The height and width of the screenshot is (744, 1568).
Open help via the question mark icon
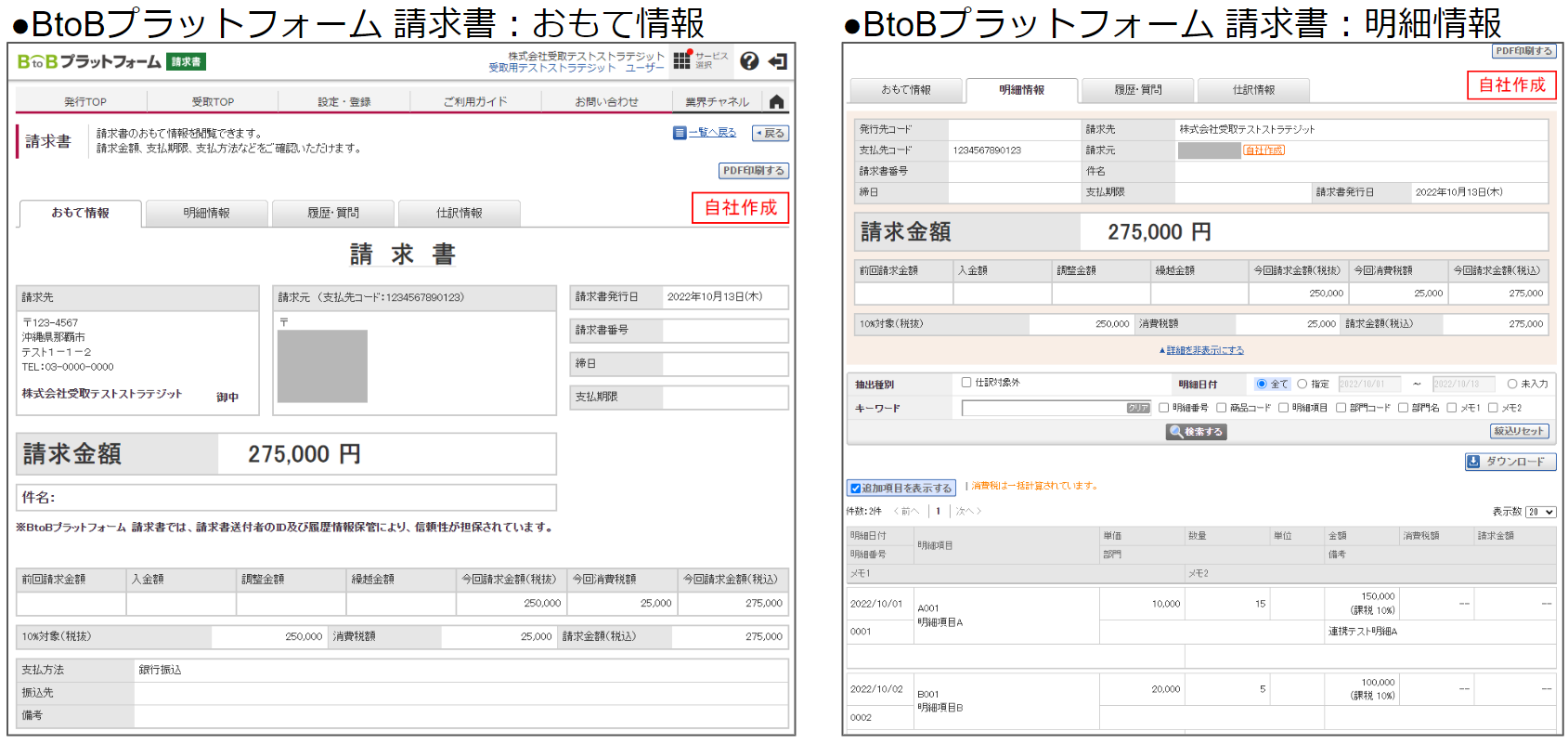click(x=749, y=61)
